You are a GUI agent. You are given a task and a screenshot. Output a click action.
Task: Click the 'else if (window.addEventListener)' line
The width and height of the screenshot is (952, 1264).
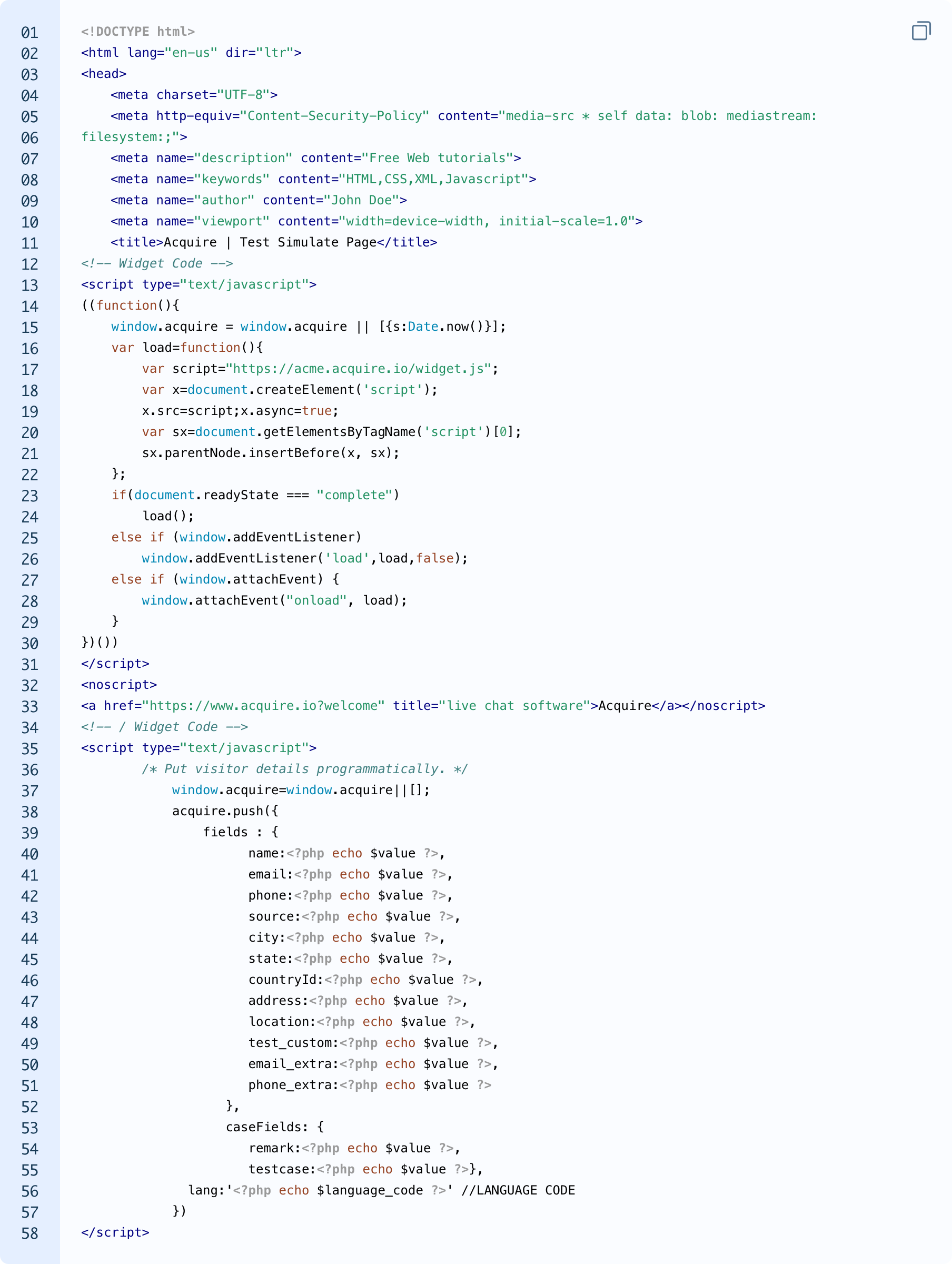point(236,538)
